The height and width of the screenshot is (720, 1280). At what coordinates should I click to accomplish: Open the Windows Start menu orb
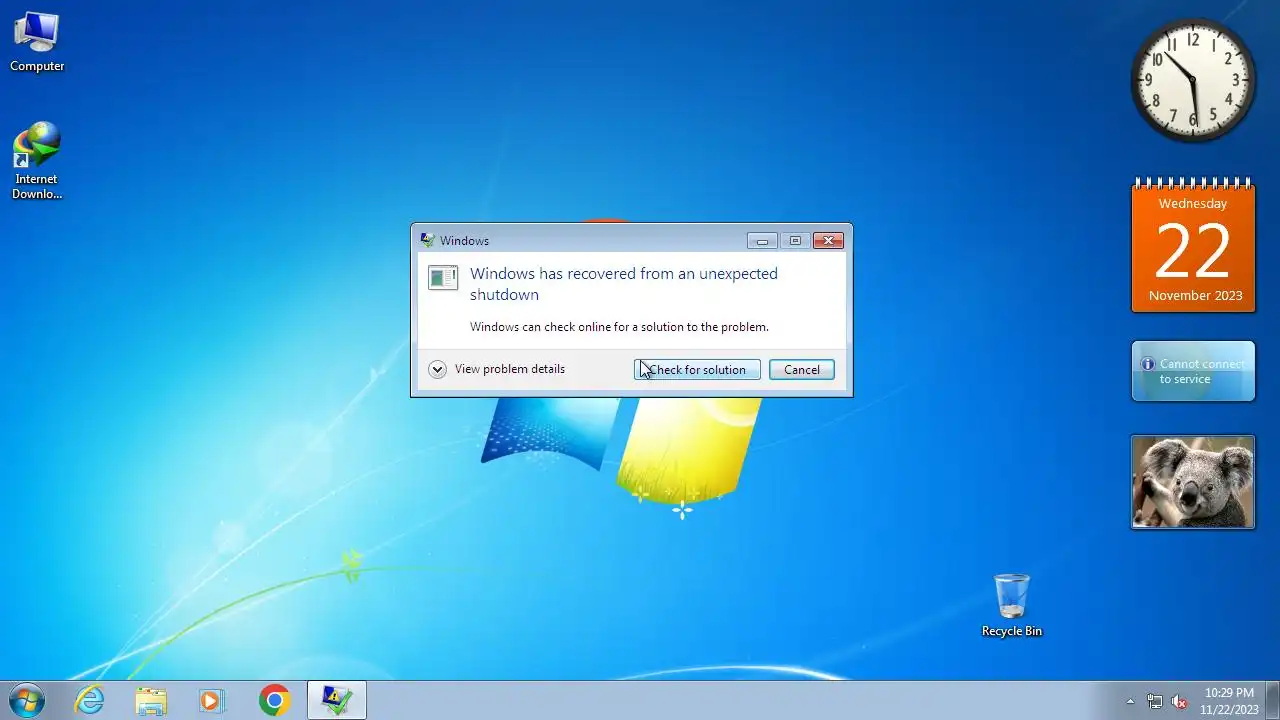(26, 700)
